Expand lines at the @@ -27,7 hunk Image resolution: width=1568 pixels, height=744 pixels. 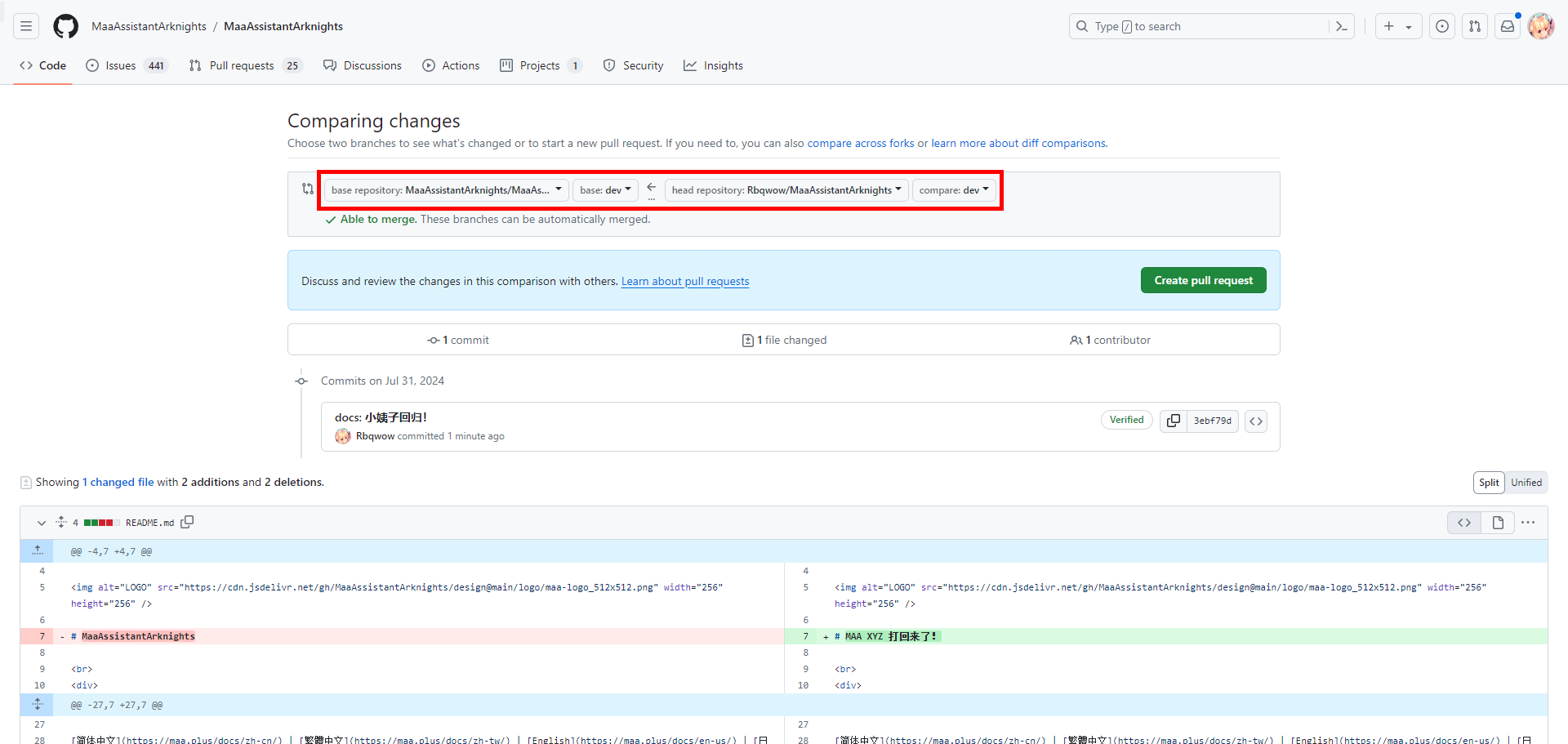[37, 705]
